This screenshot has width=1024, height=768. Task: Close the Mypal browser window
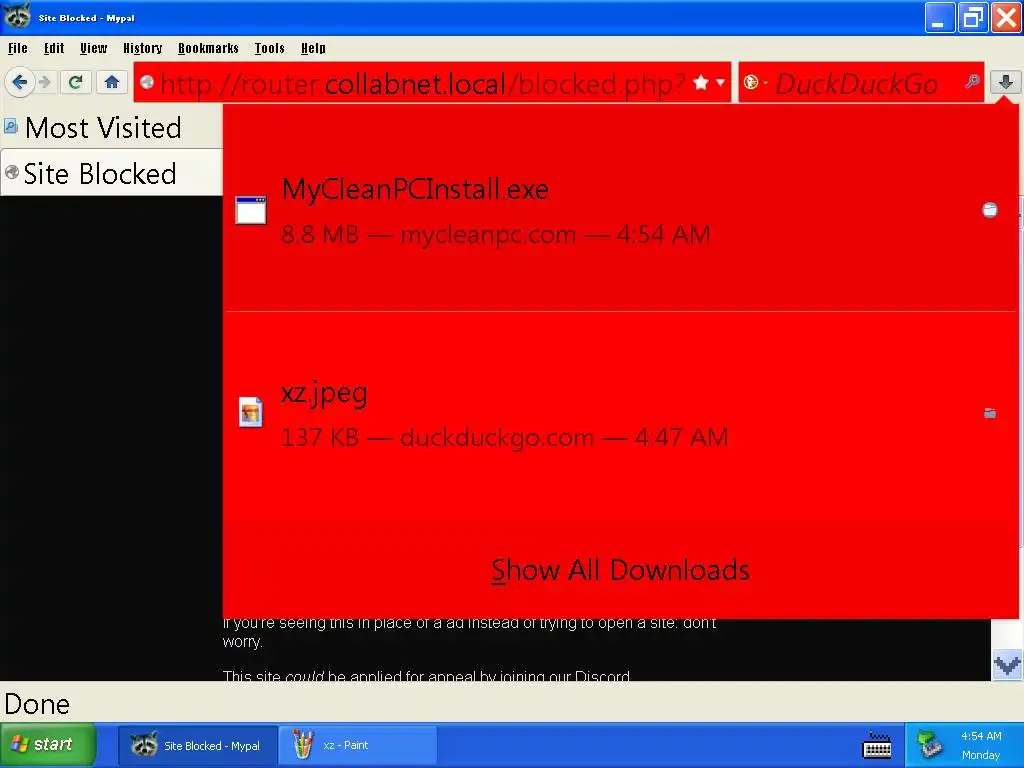click(x=1006, y=18)
